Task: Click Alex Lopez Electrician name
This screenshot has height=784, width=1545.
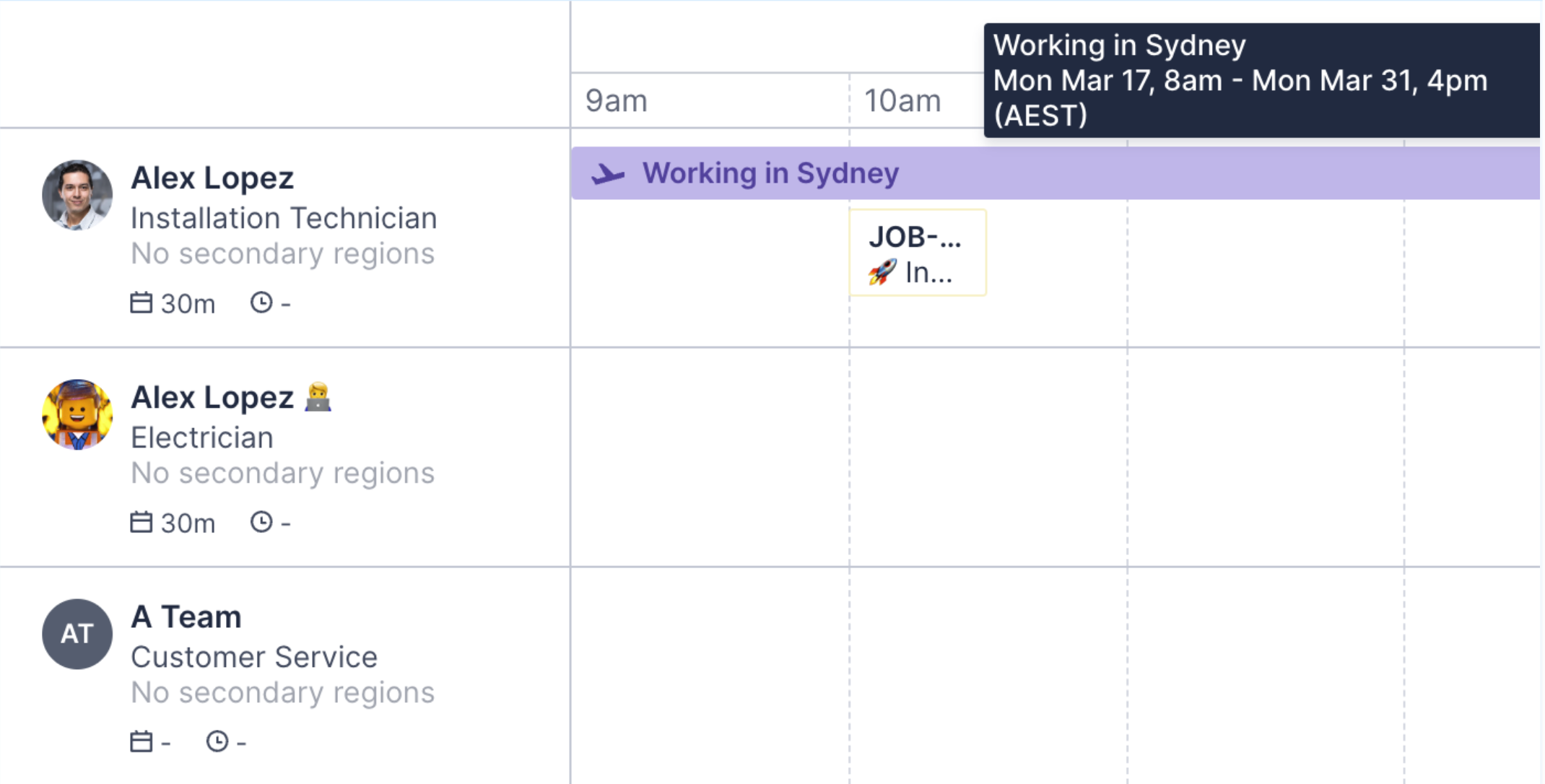Action: [x=212, y=398]
